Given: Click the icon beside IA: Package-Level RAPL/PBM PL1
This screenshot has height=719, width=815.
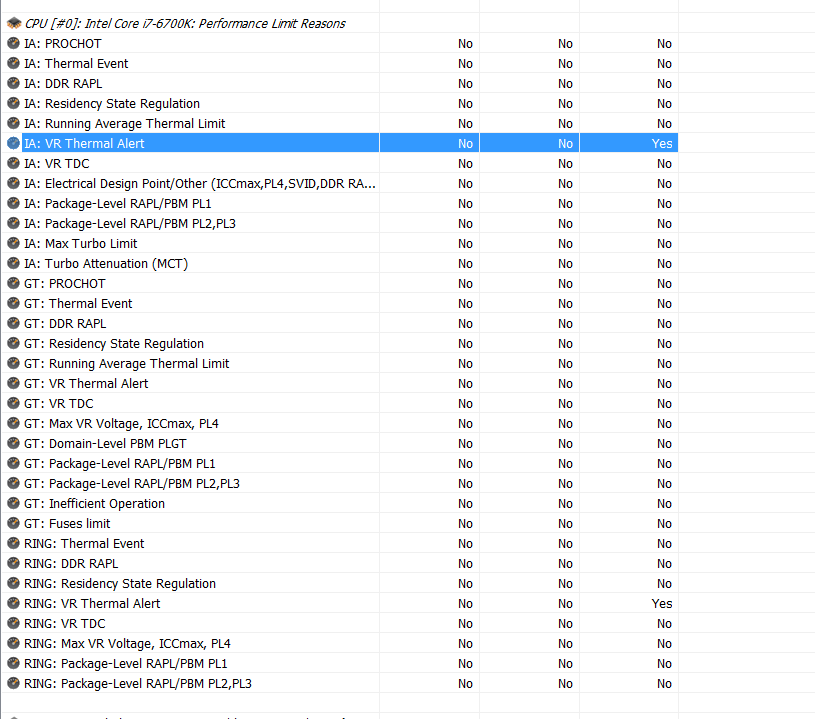Looking at the screenshot, I should point(14,203).
